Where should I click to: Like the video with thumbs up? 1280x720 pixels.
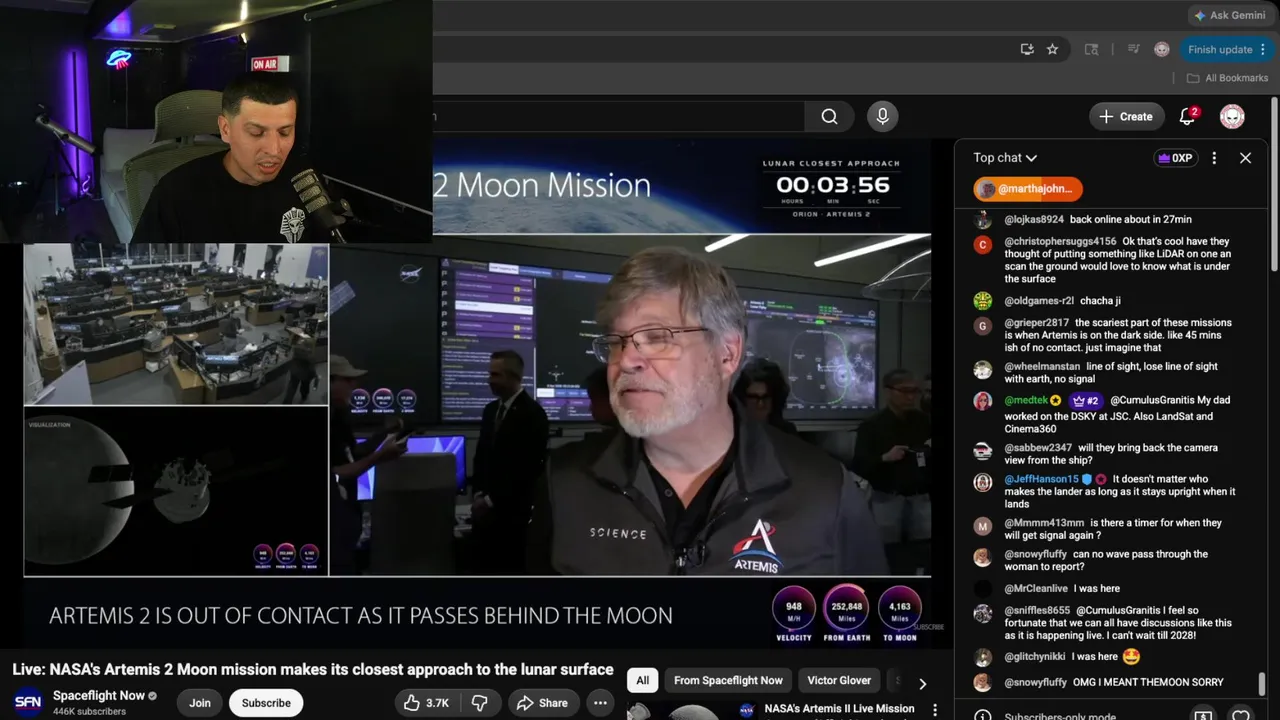426,703
